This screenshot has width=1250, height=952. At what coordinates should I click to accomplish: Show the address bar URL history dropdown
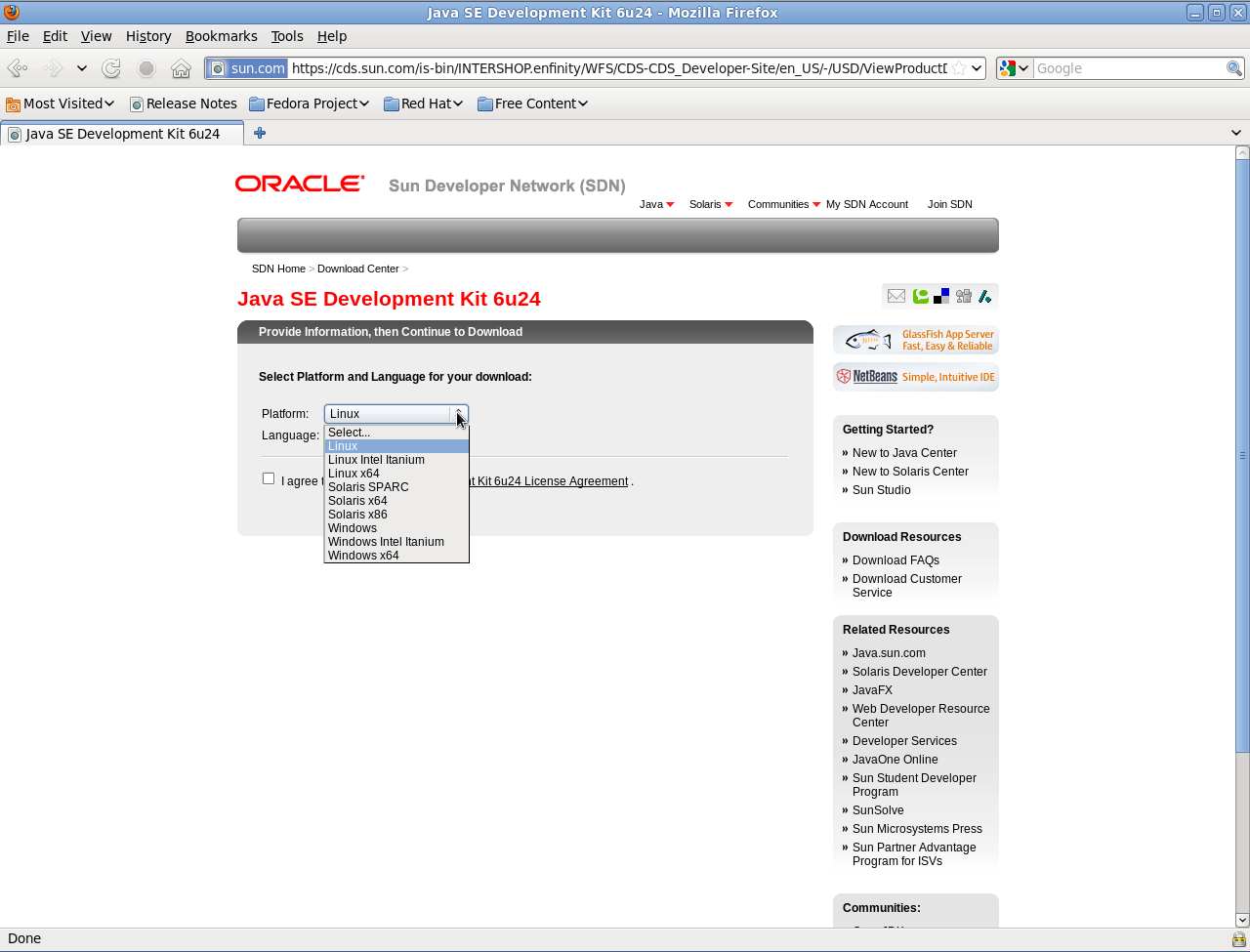coord(977,68)
